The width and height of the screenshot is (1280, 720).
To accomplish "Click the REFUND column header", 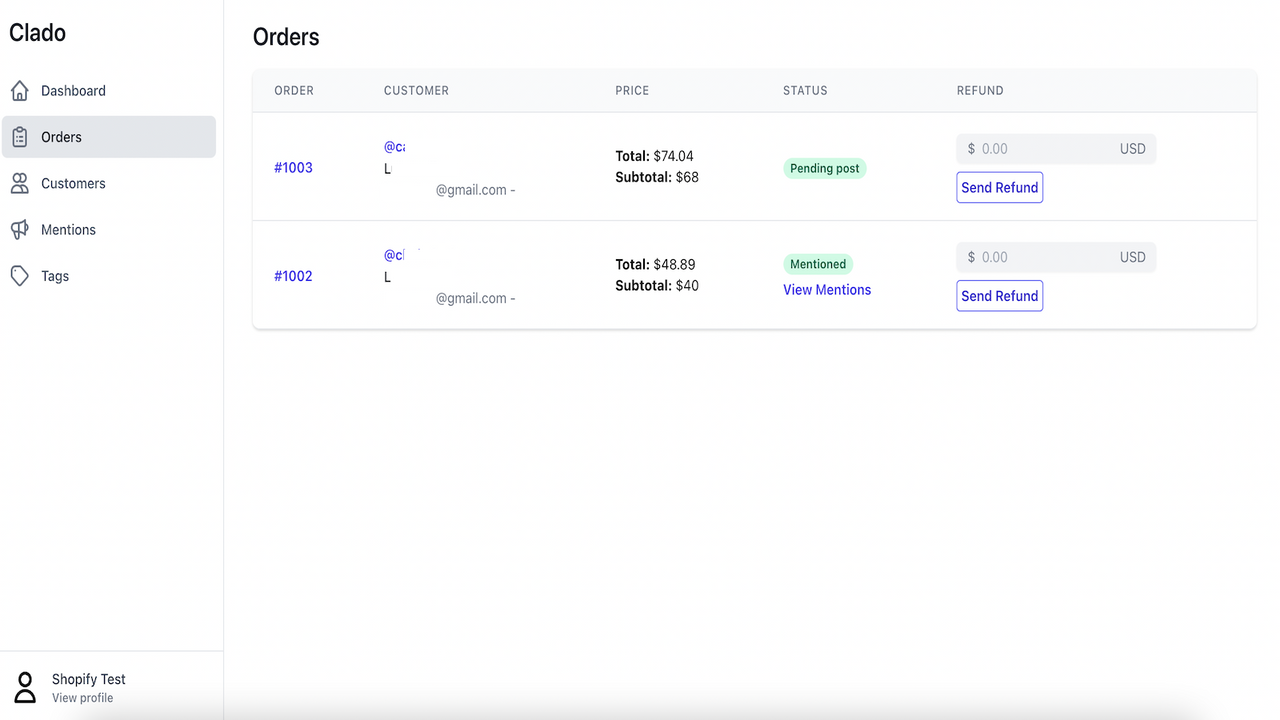I will tap(980, 91).
